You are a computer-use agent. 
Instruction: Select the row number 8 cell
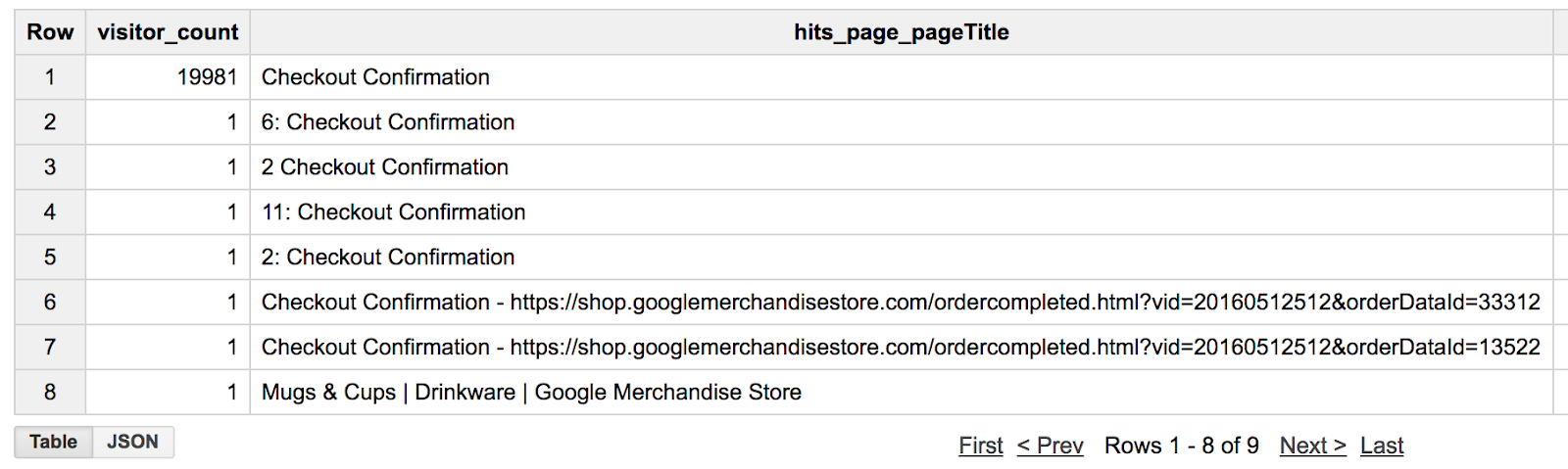tap(50, 393)
